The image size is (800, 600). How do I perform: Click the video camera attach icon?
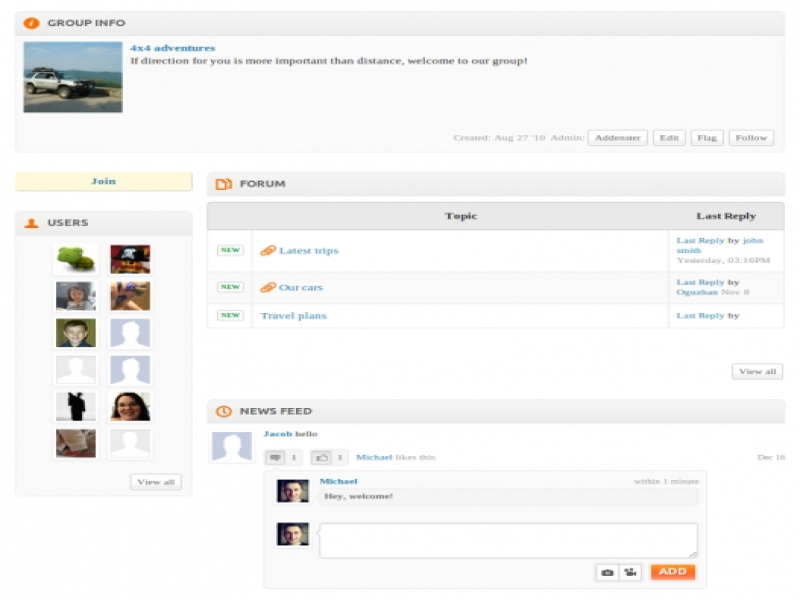coord(630,572)
